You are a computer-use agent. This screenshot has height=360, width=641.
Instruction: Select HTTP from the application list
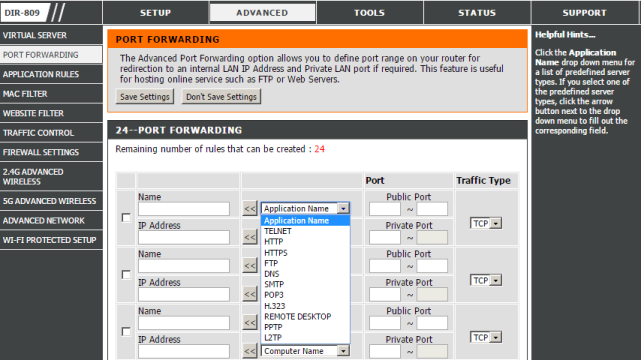pos(305,242)
